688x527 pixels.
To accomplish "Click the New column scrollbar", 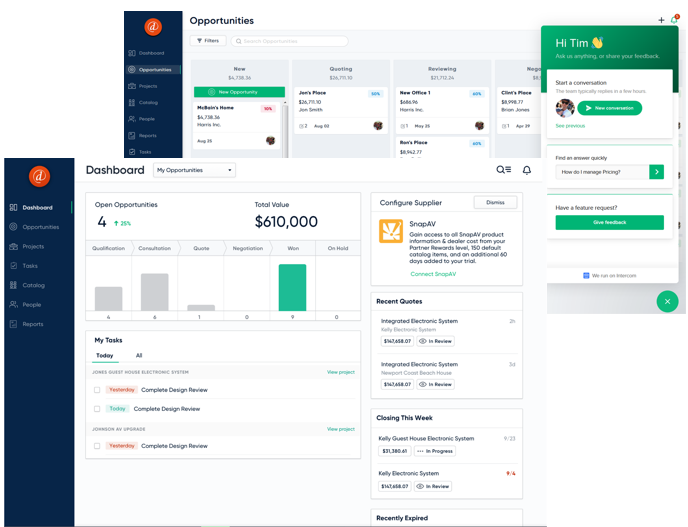I will (x=285, y=129).
